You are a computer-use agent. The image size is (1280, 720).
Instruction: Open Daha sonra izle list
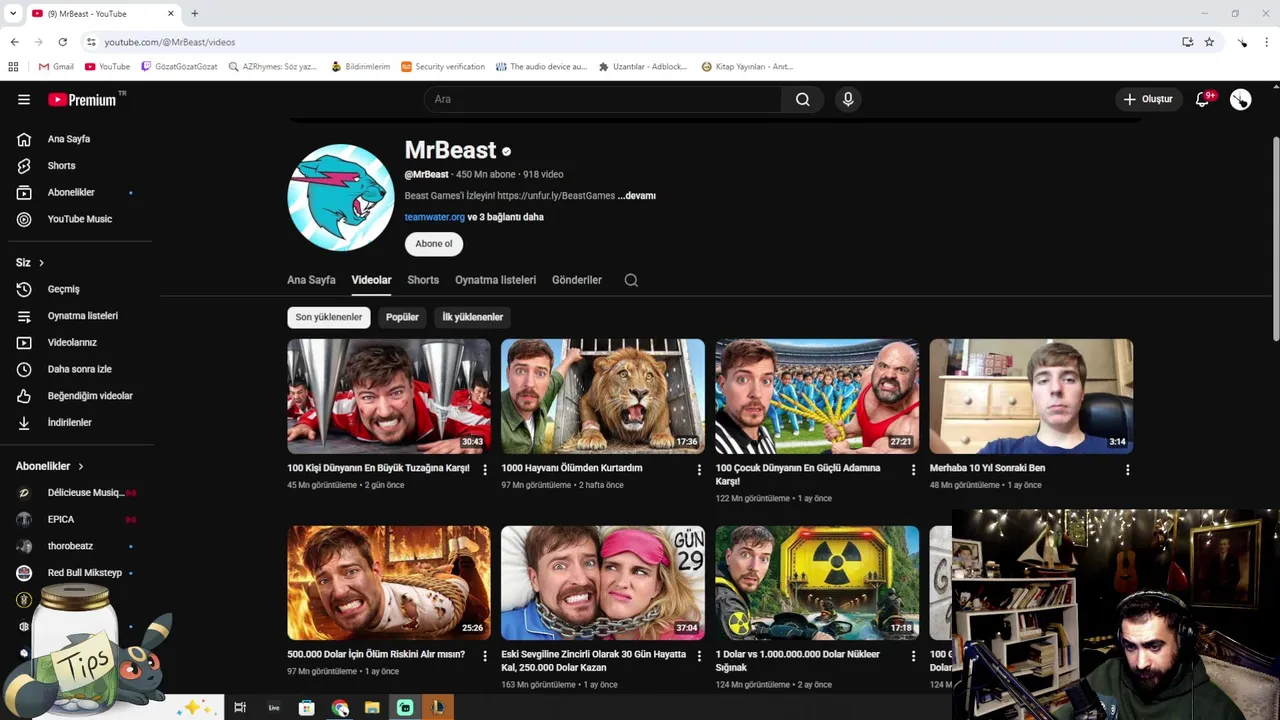tap(80, 369)
